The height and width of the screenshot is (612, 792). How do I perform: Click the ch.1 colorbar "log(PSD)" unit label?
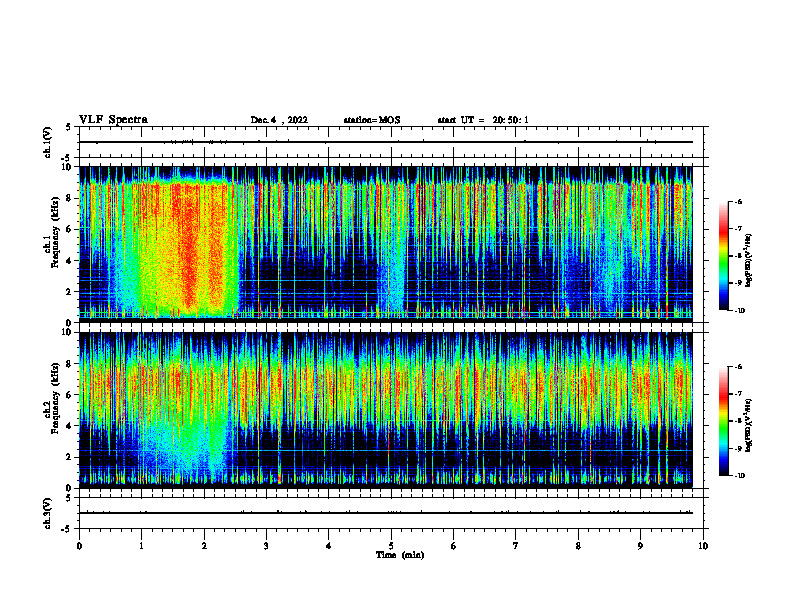click(748, 261)
